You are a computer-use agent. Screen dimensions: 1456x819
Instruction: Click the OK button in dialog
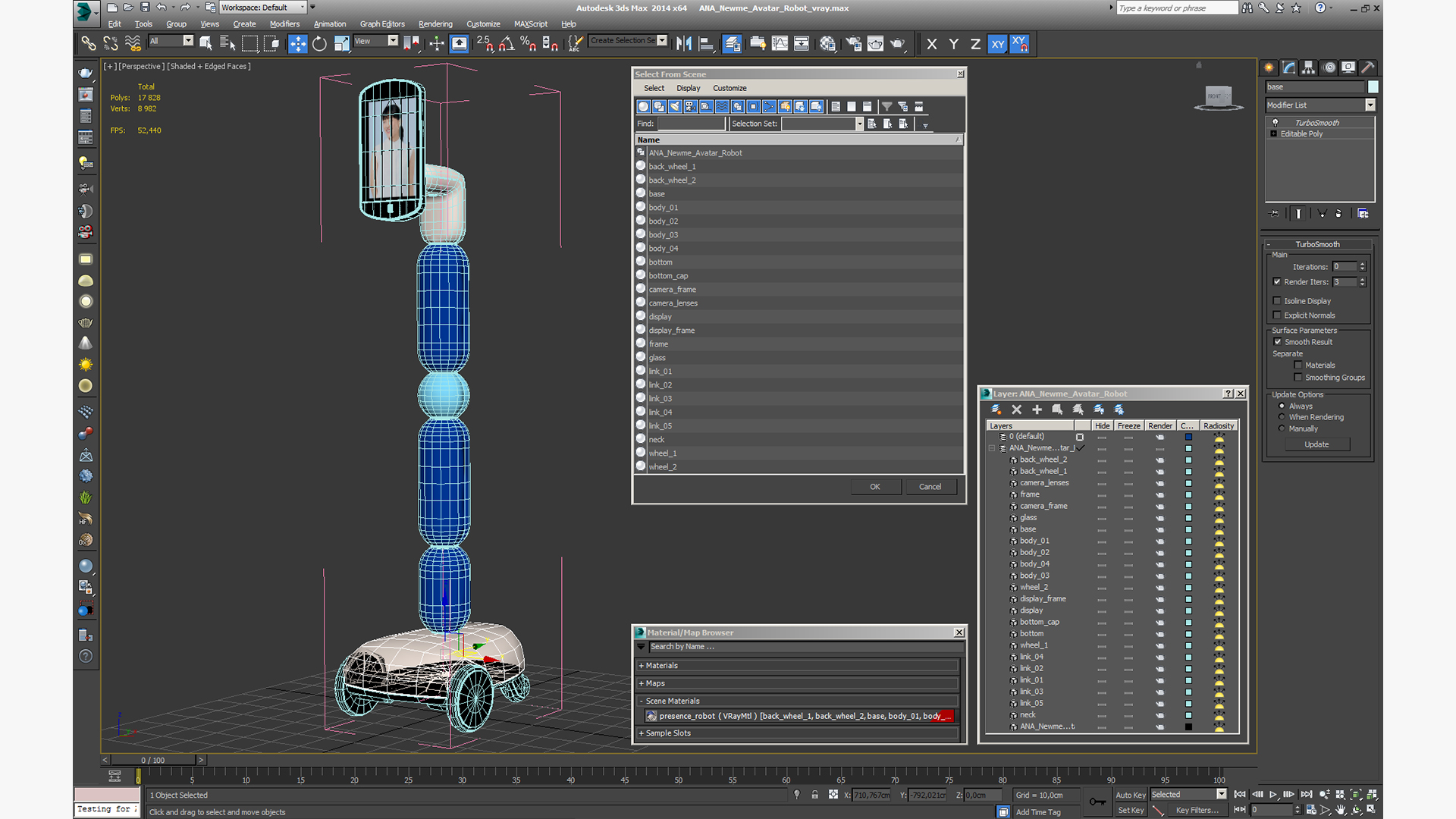tap(874, 487)
